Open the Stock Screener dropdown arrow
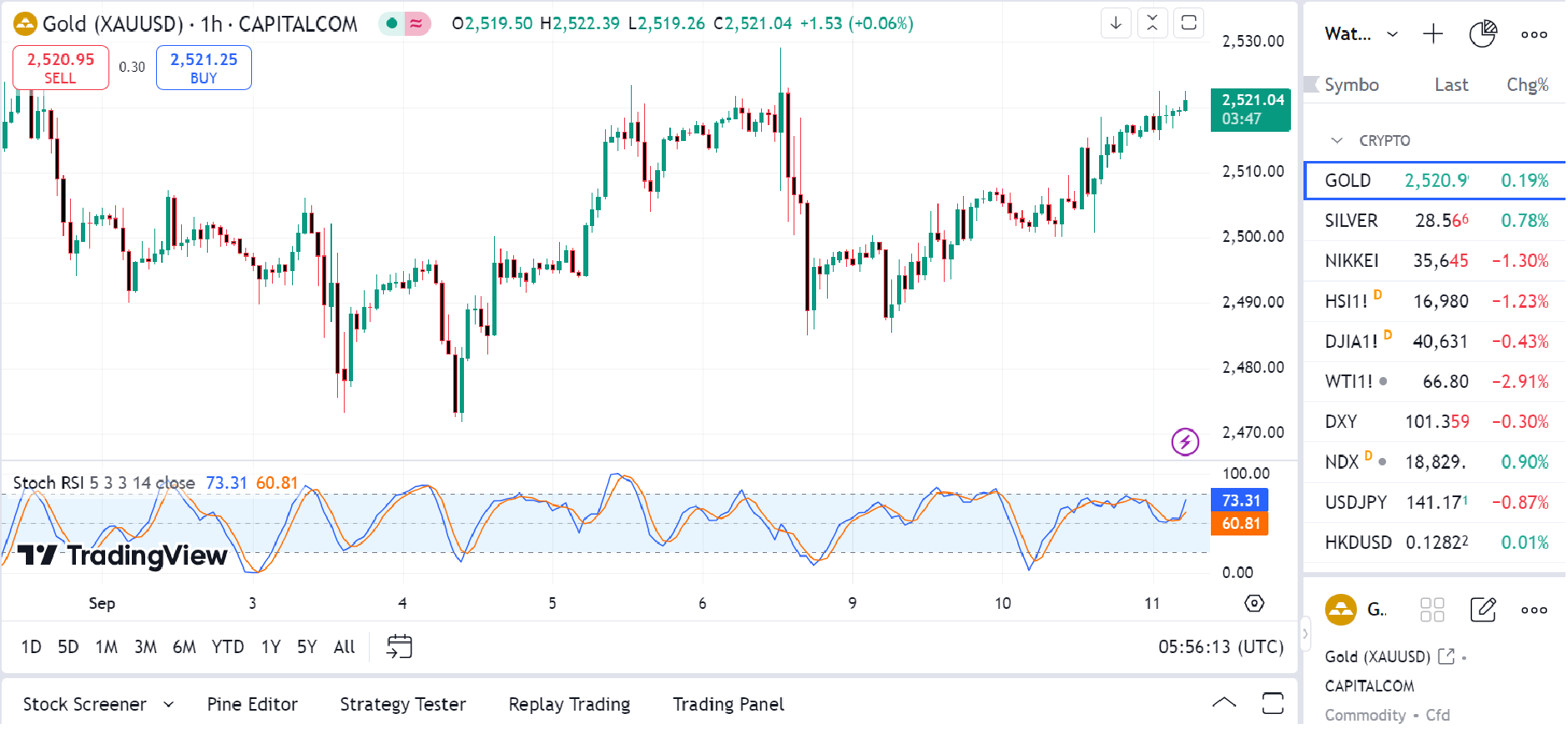Image resolution: width=1568 pixels, height=734 pixels. pyautogui.click(x=169, y=705)
